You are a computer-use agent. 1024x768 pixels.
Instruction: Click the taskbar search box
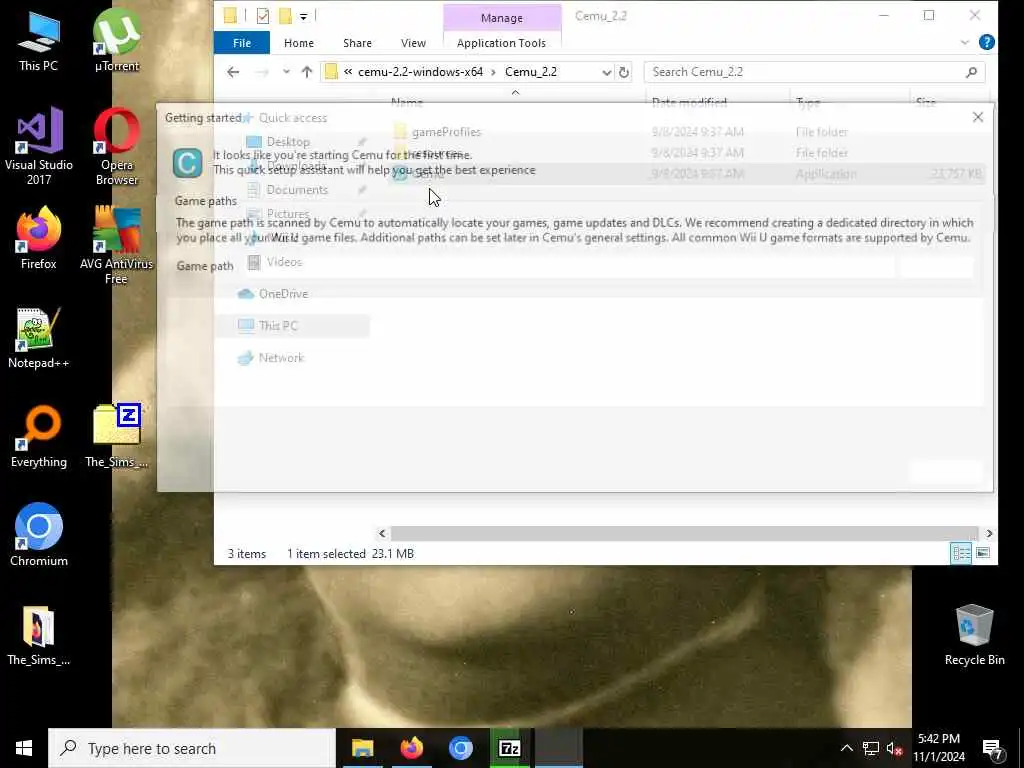192,748
